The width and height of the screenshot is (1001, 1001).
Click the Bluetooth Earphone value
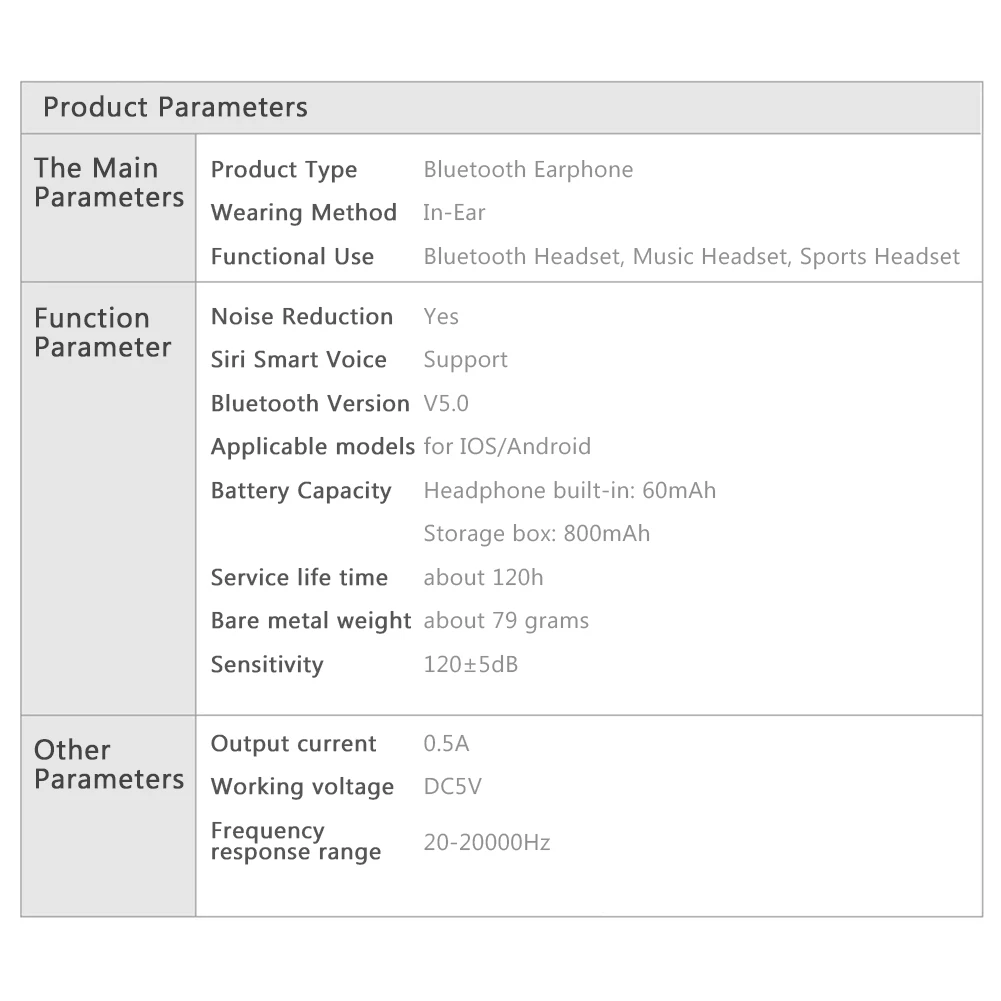click(528, 170)
